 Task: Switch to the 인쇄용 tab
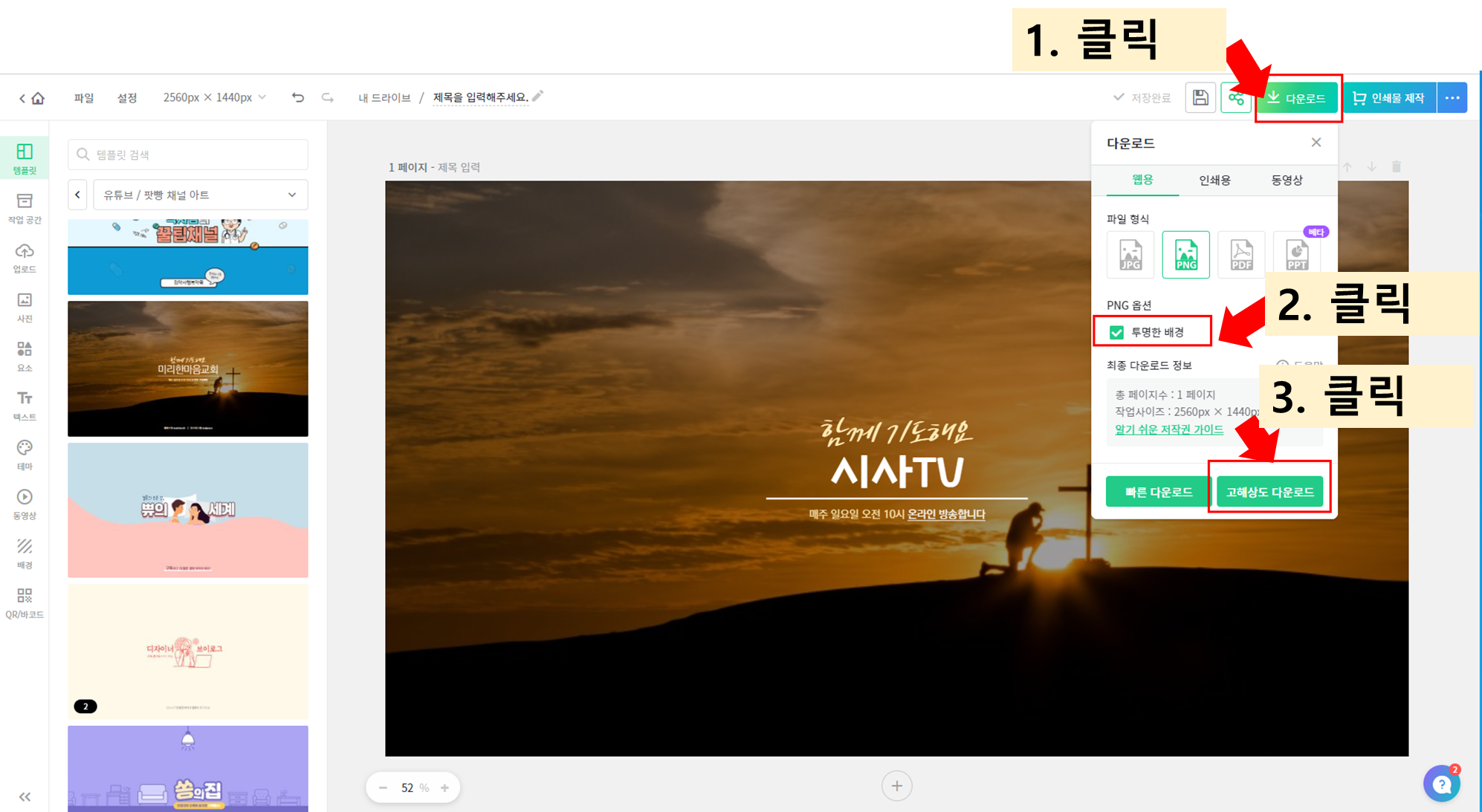click(1214, 180)
